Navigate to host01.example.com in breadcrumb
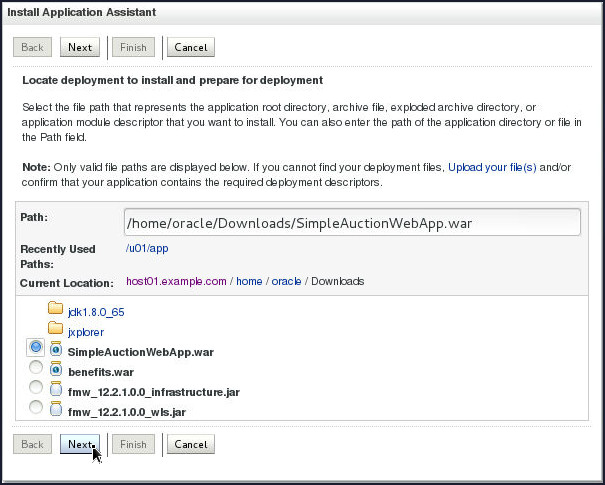The image size is (605, 485). 176,281
